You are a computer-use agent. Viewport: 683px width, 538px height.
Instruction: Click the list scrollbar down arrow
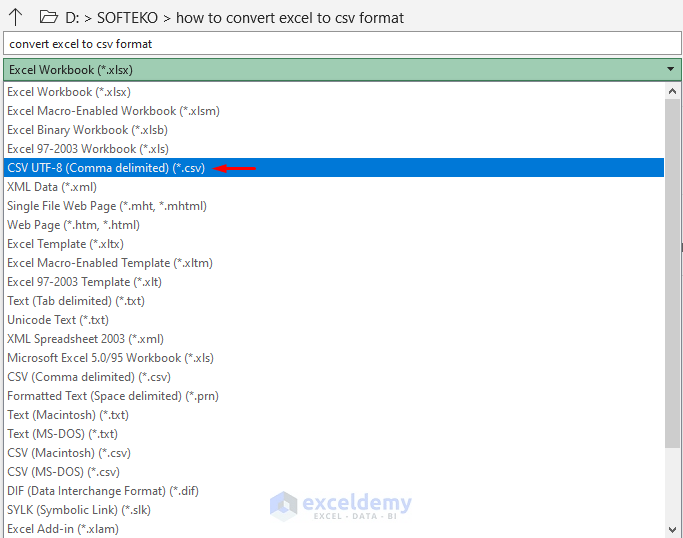coord(672,530)
